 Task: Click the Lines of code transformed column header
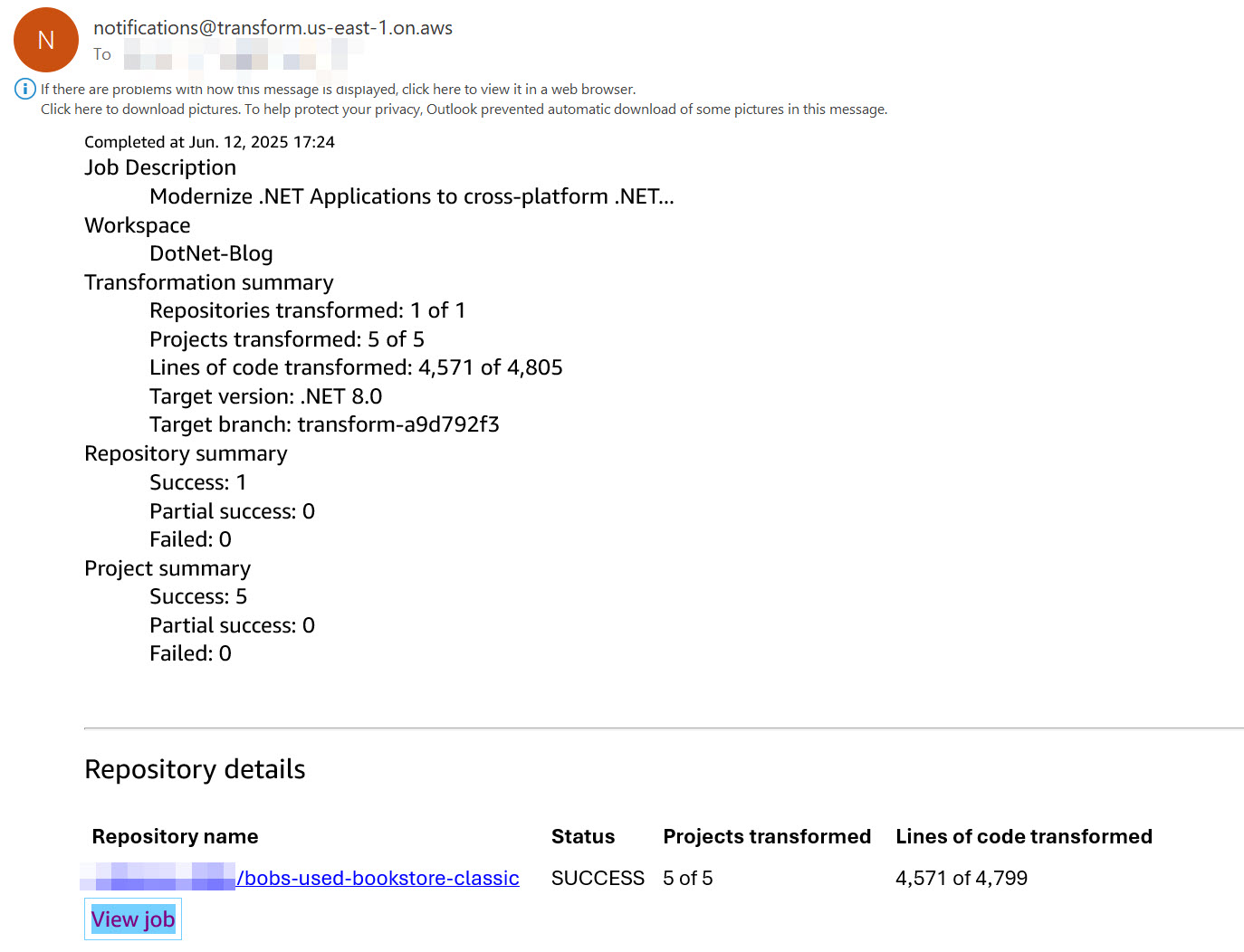click(x=1024, y=836)
